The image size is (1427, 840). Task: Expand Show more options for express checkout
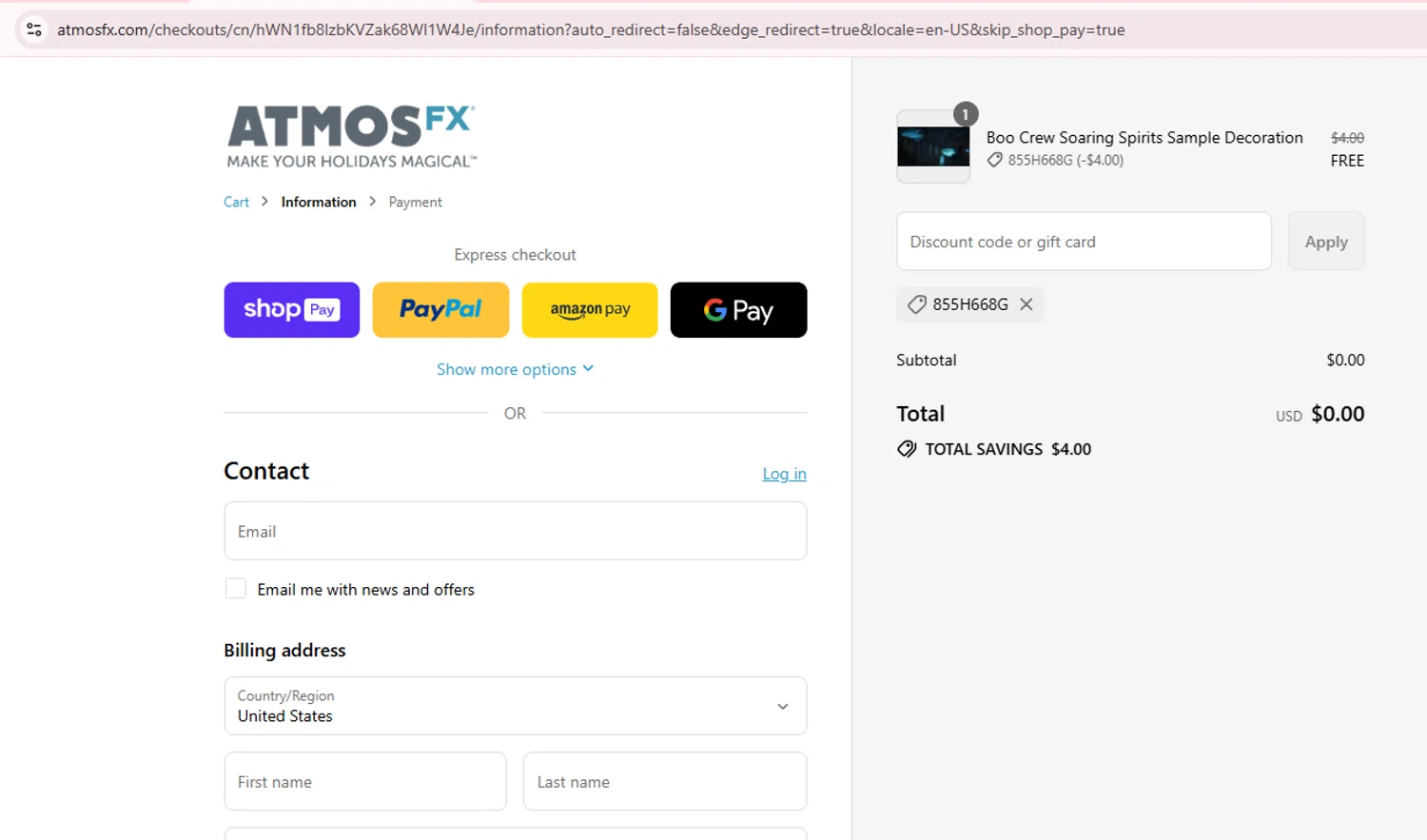pyautogui.click(x=515, y=369)
